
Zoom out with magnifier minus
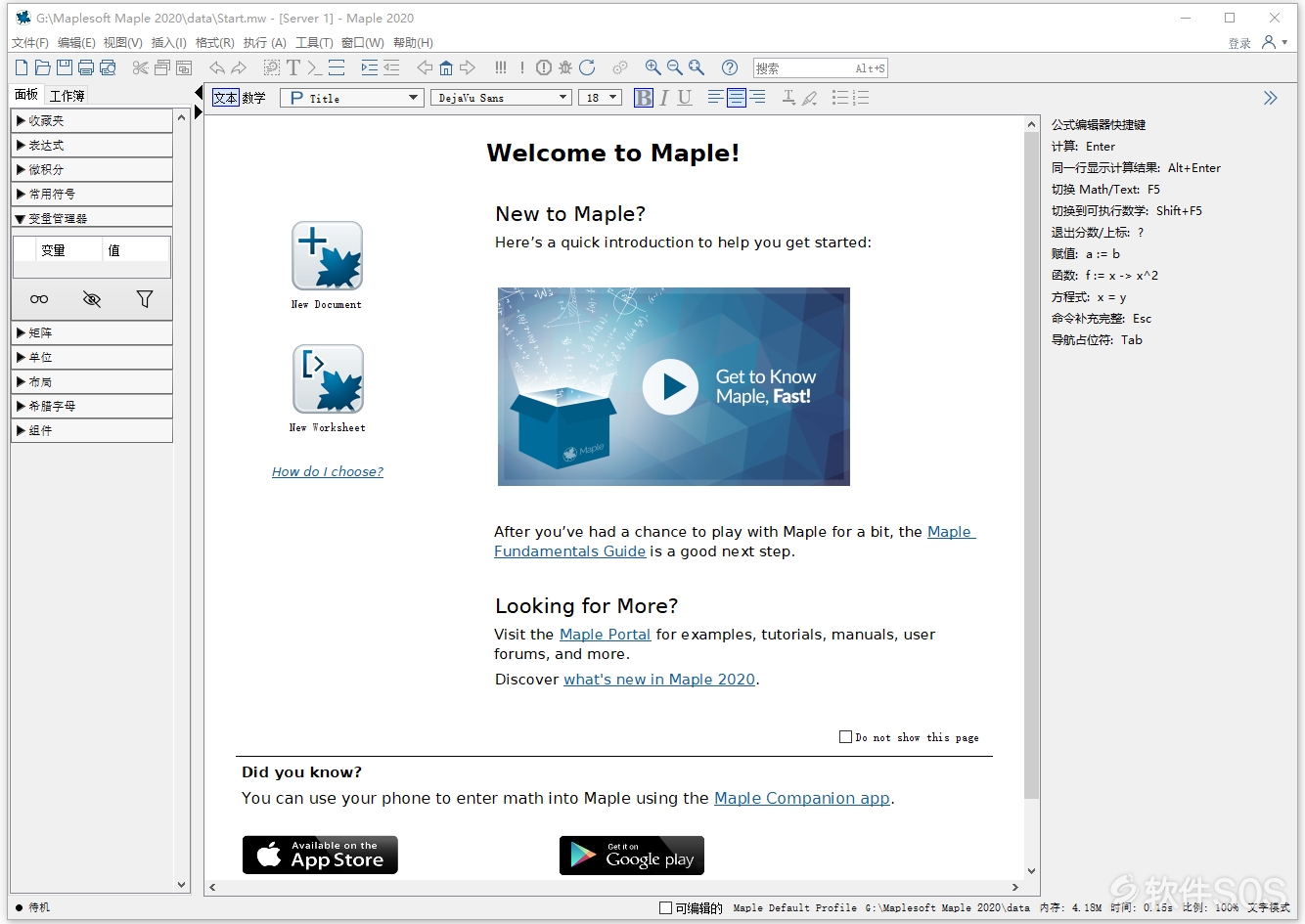point(674,67)
